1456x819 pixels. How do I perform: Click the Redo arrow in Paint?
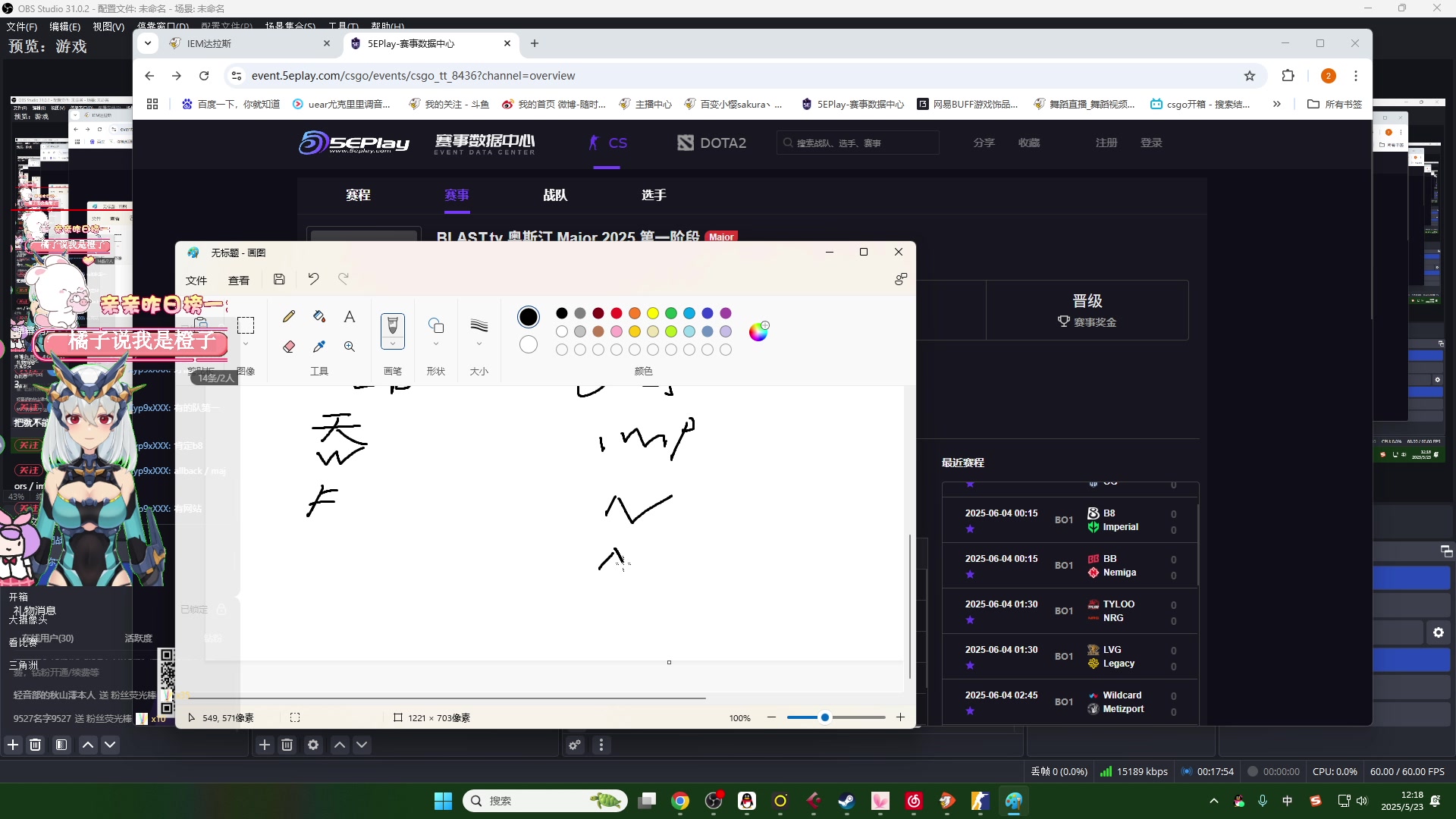[344, 279]
